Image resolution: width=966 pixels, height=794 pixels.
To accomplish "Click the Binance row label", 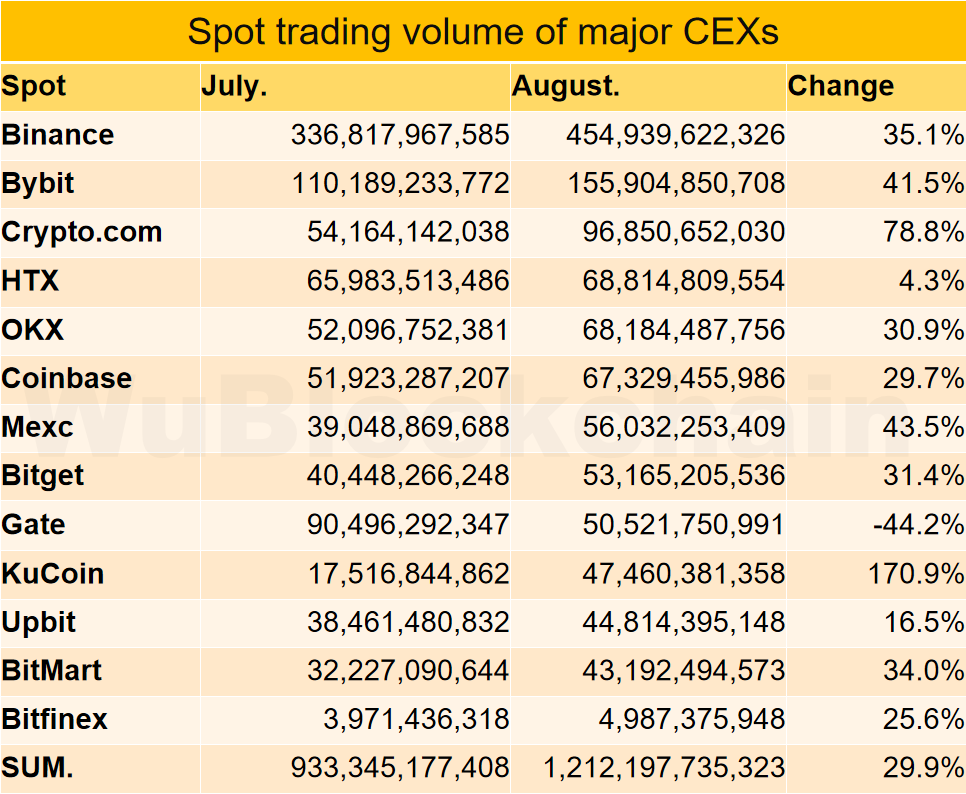I will tap(100, 135).
